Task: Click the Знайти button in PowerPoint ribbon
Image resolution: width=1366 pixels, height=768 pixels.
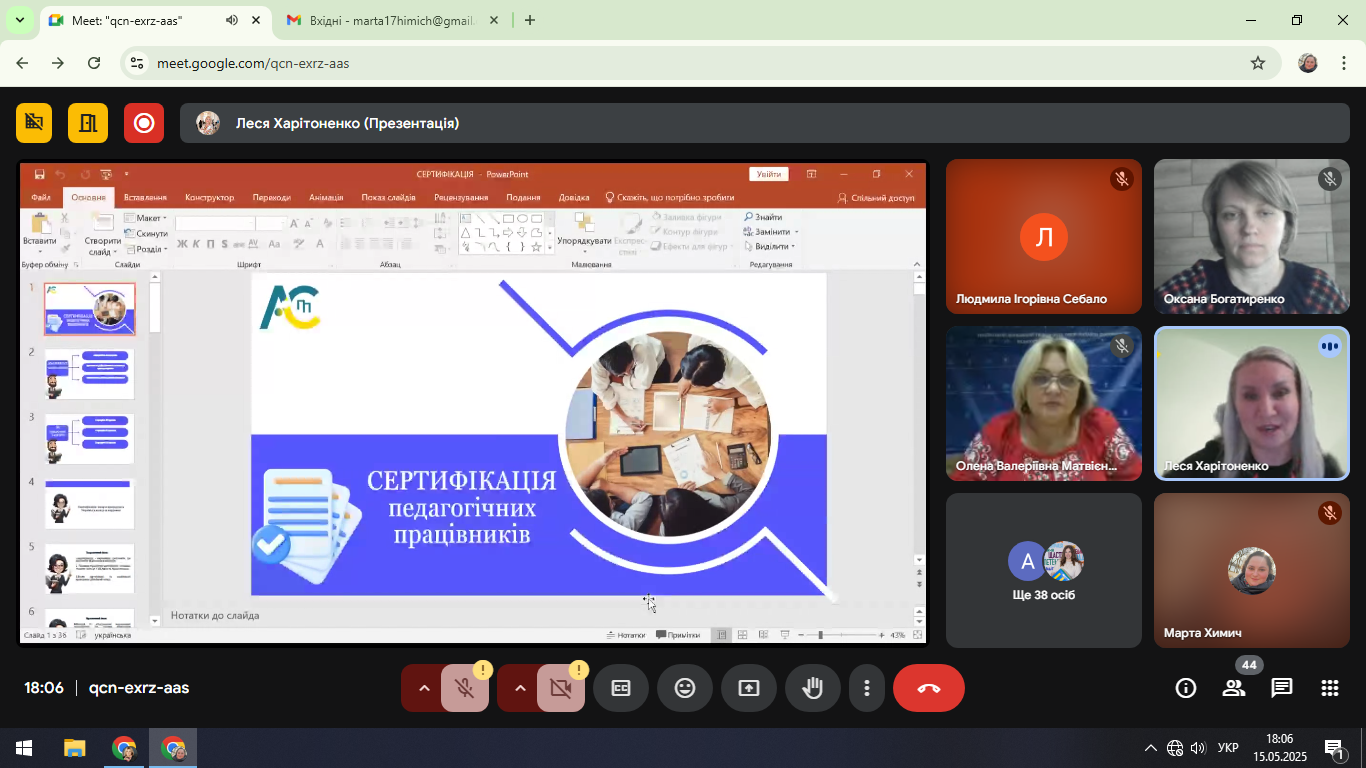Action: point(763,217)
